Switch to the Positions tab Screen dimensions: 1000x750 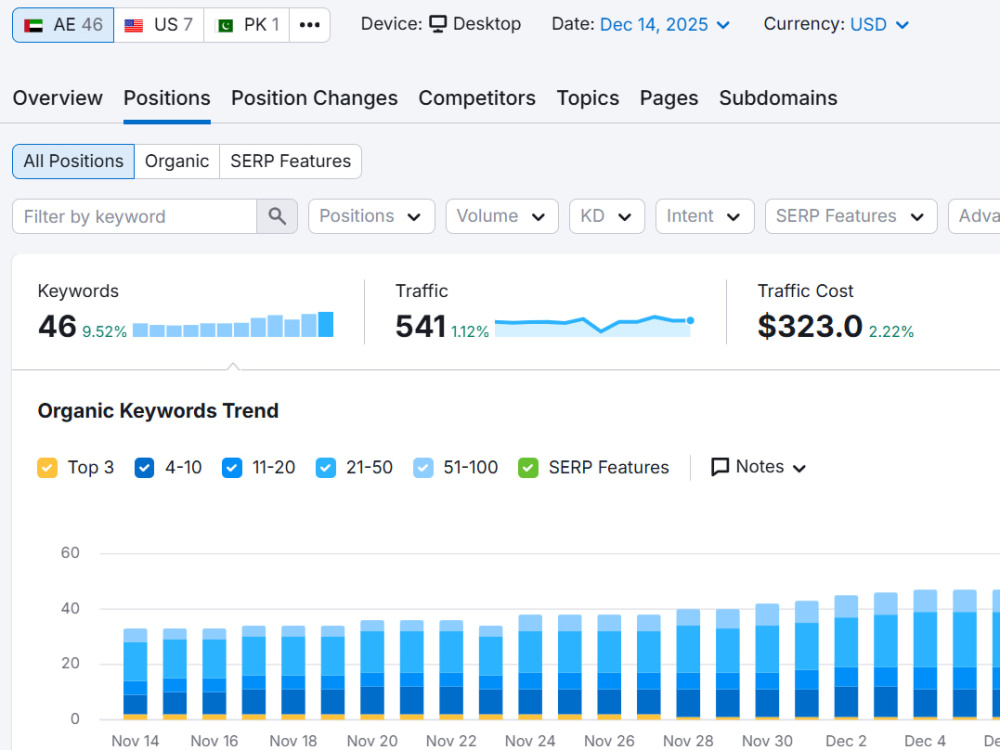pos(166,98)
